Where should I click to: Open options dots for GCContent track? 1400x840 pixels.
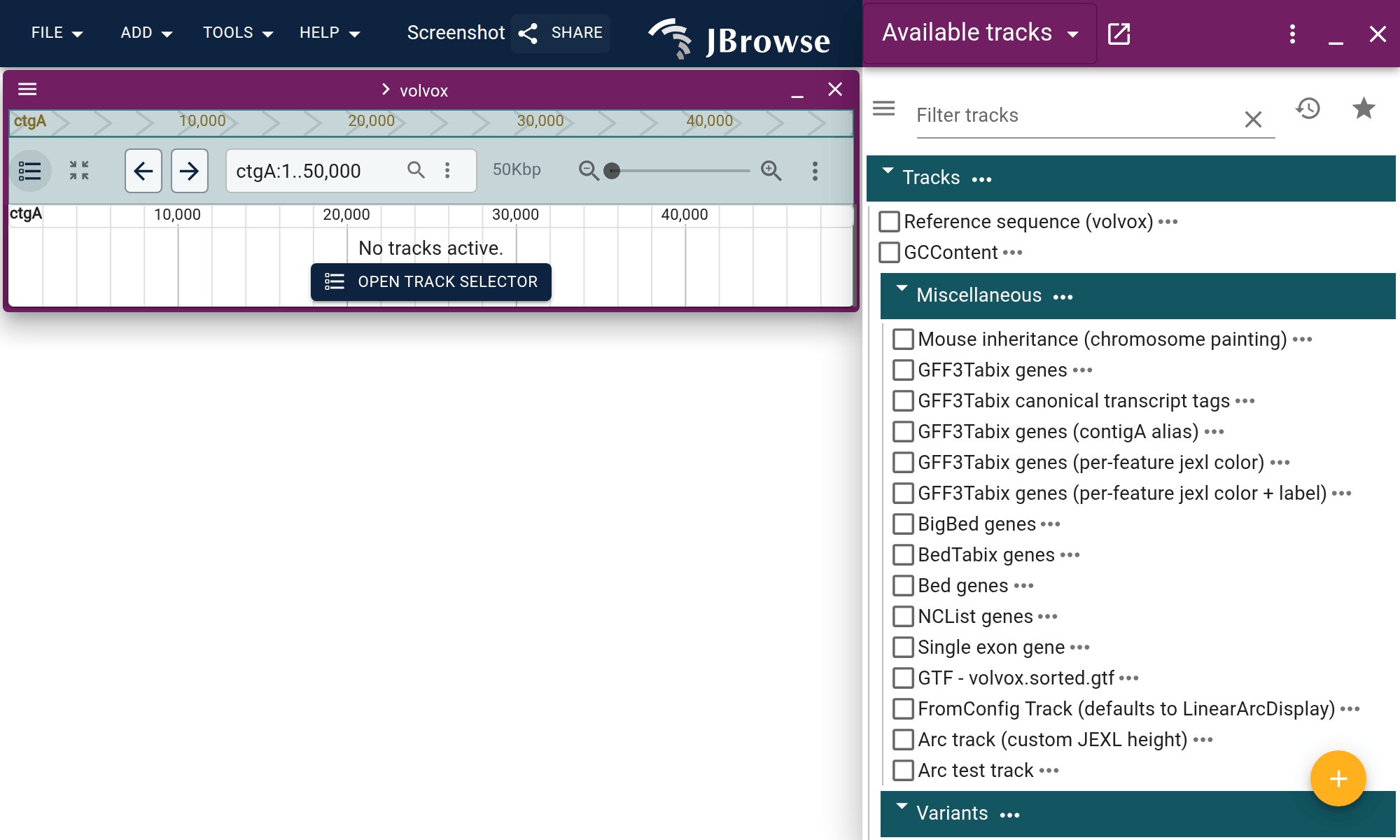click(x=1012, y=253)
